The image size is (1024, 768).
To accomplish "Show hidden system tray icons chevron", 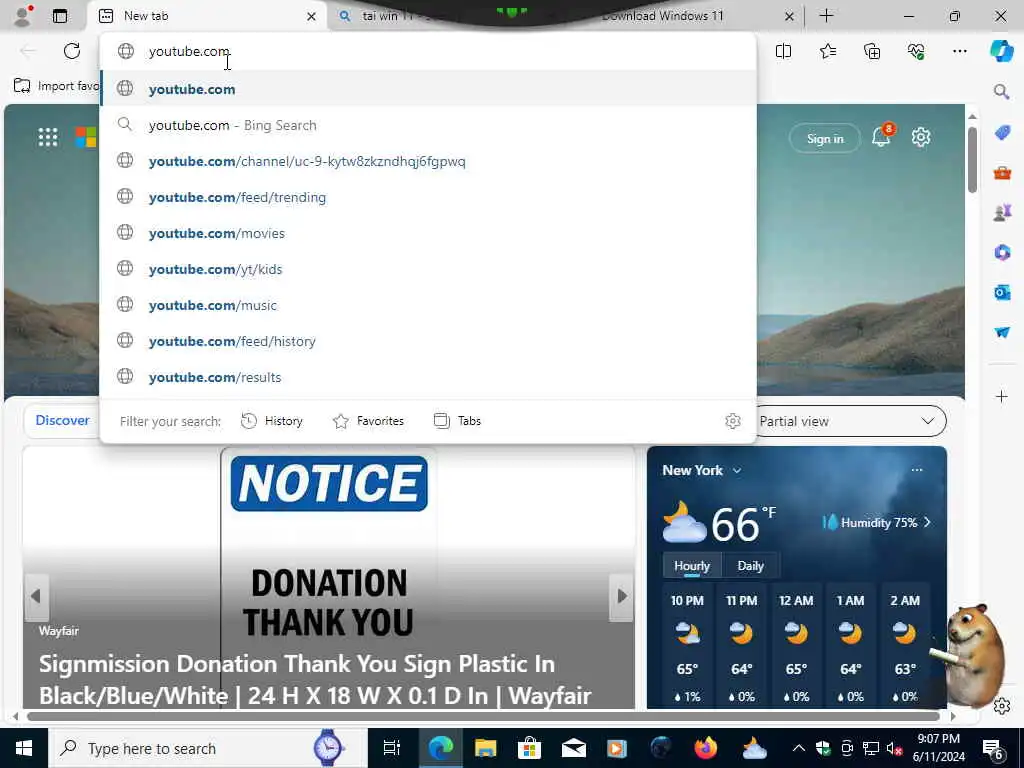I will 798,748.
